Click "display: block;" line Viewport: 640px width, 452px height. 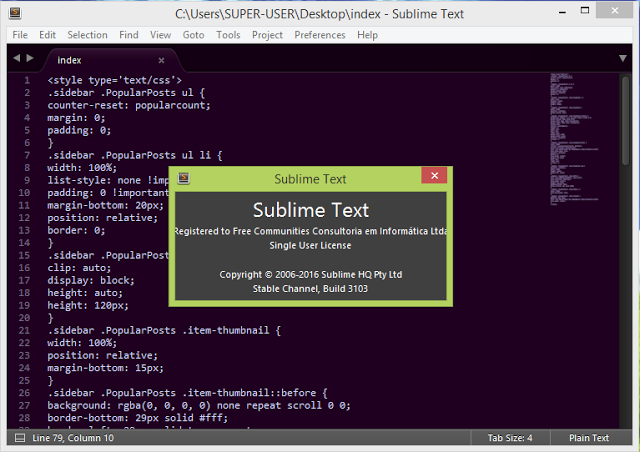tap(91, 281)
